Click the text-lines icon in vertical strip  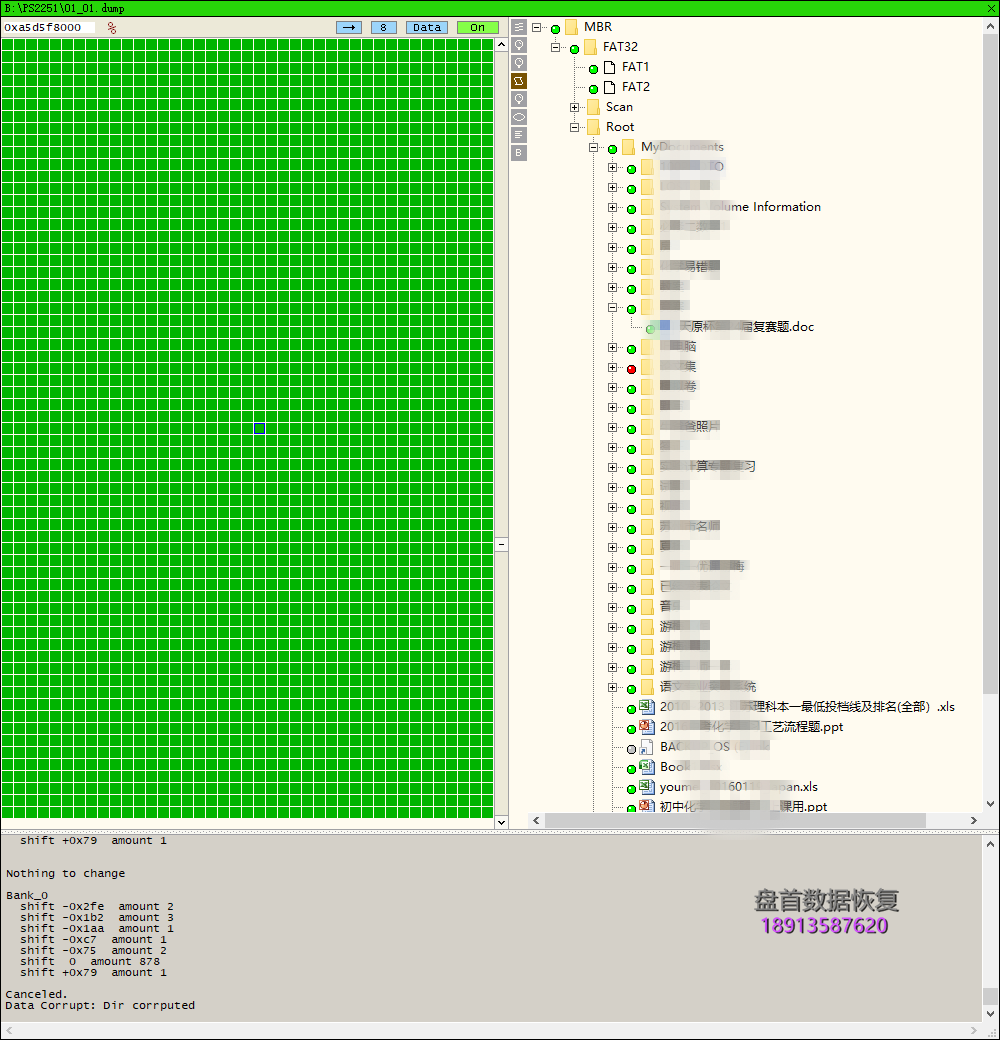(519, 135)
